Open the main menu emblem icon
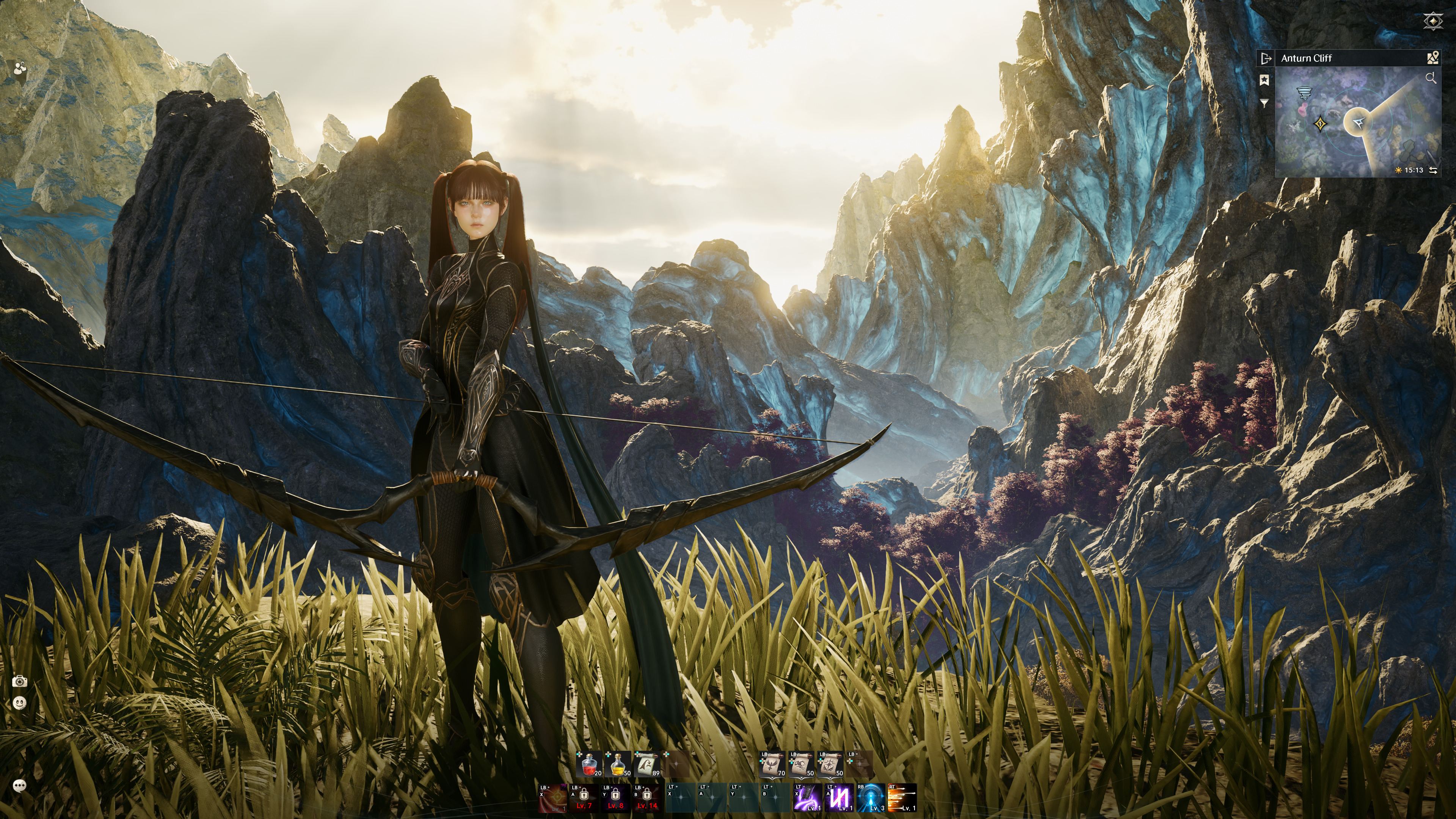The image size is (1456, 819). pos(1433,21)
